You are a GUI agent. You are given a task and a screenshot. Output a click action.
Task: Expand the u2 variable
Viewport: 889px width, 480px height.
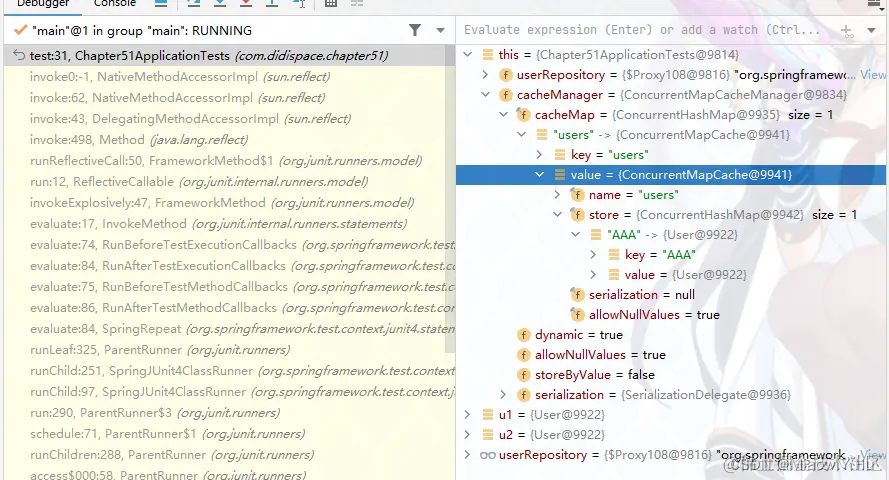(468, 435)
